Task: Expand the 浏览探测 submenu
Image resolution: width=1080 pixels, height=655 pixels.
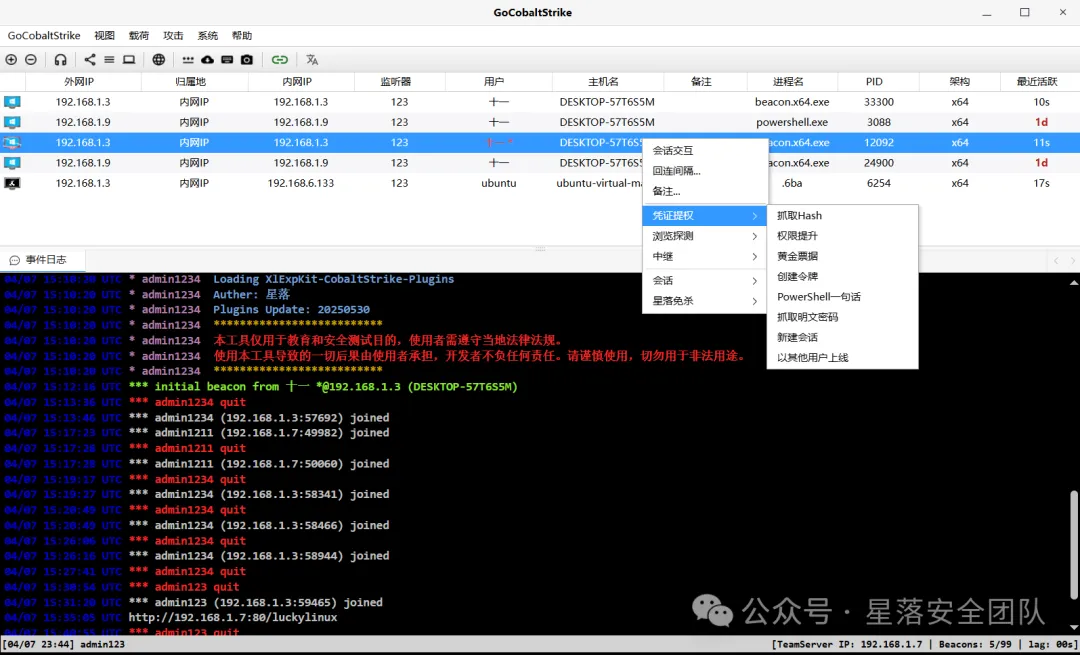Action: tap(705, 236)
